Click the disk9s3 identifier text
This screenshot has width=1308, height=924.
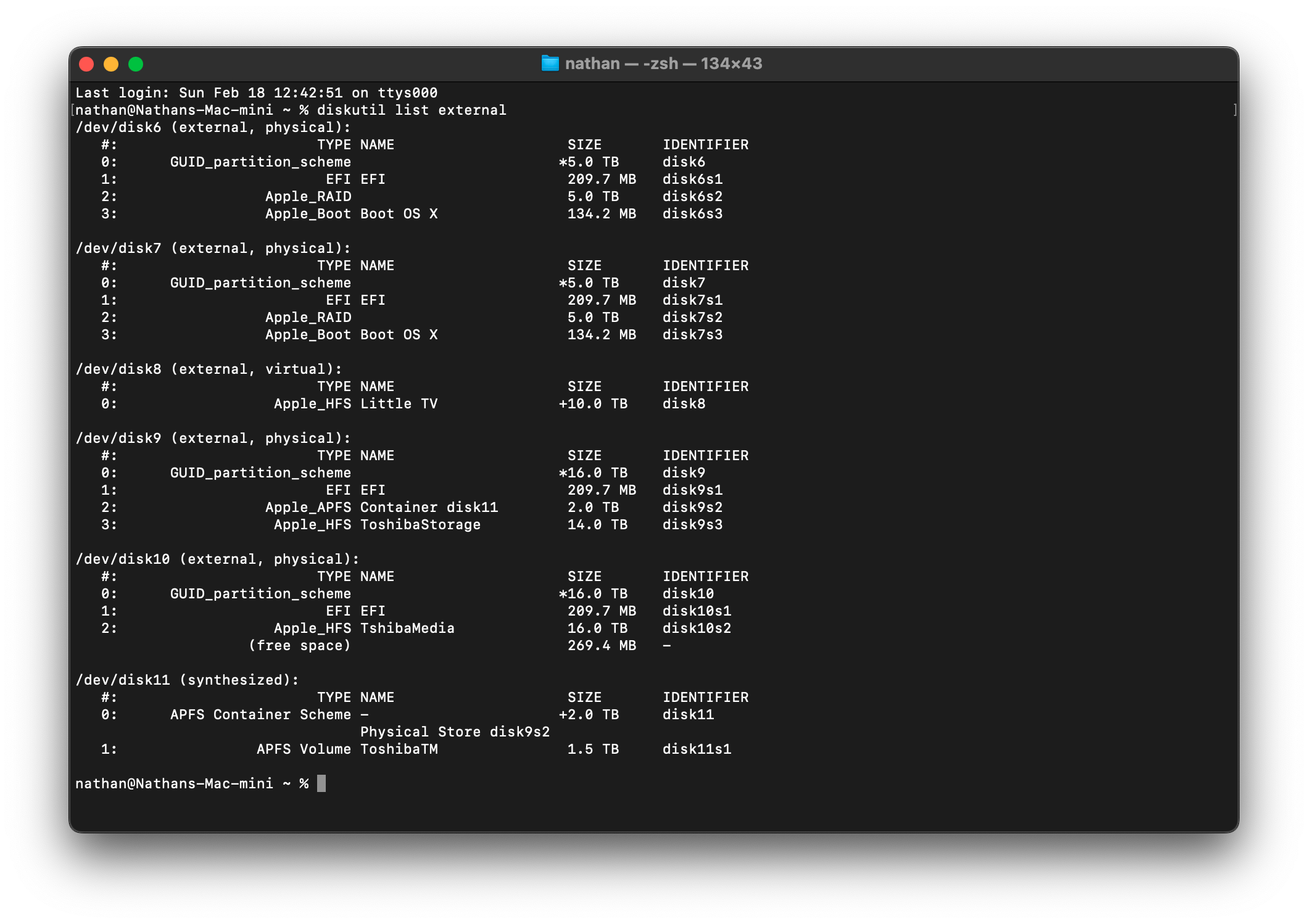coord(692,524)
